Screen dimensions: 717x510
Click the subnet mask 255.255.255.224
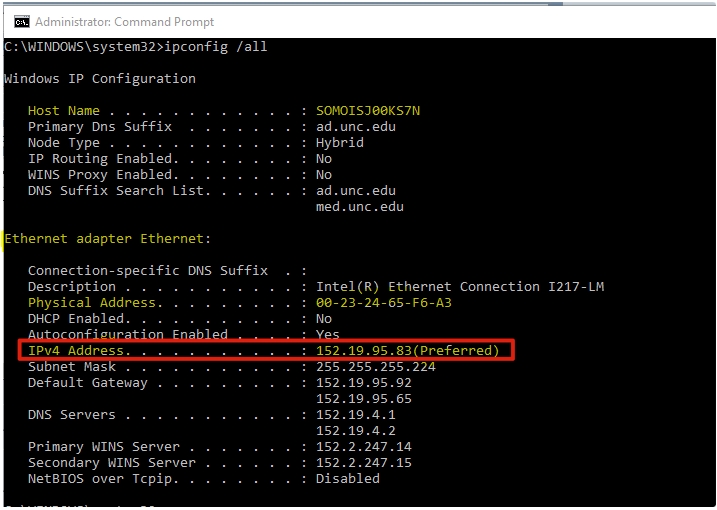tap(376, 367)
